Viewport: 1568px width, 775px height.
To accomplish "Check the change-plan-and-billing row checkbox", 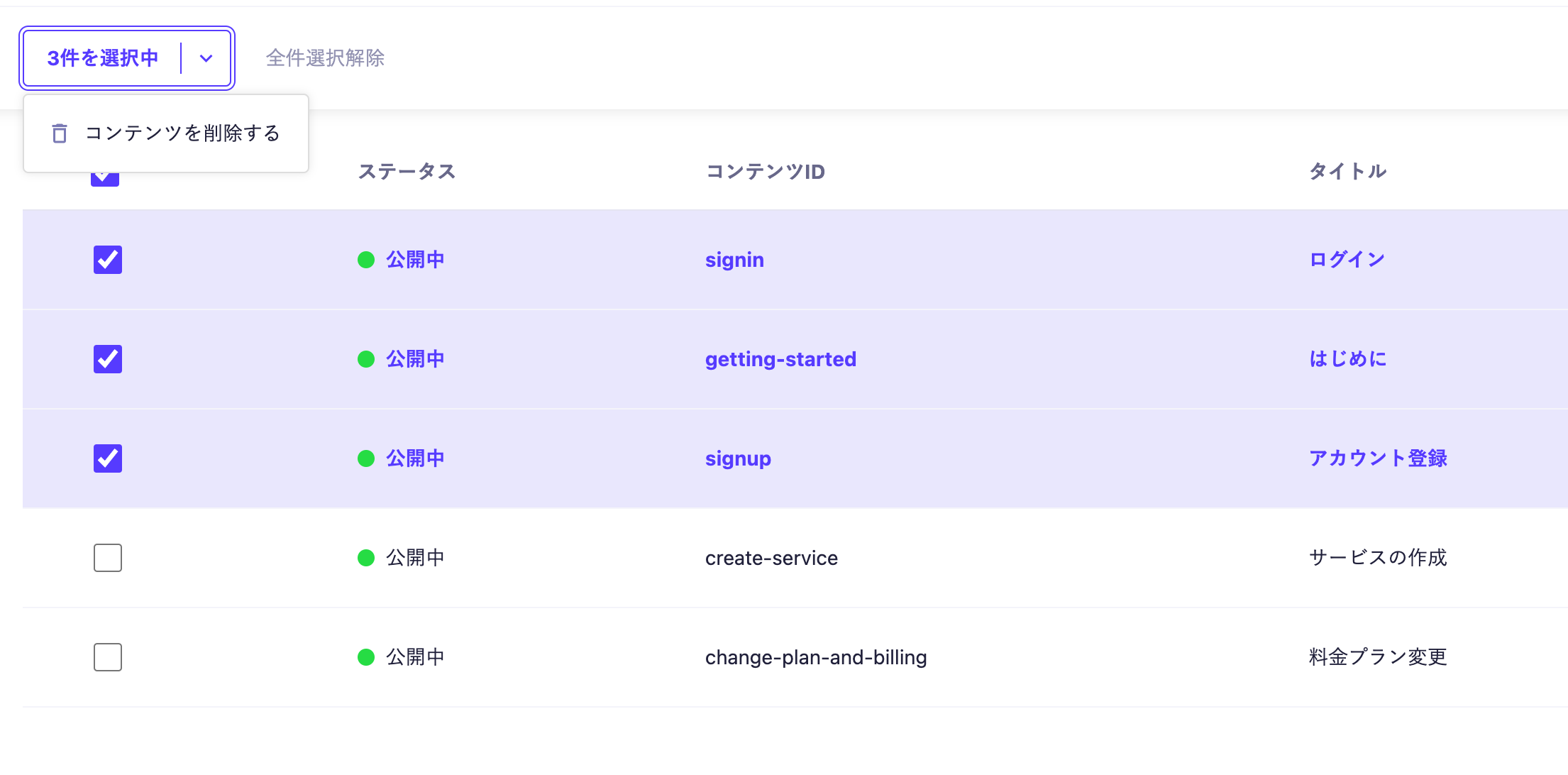I will 108,657.
